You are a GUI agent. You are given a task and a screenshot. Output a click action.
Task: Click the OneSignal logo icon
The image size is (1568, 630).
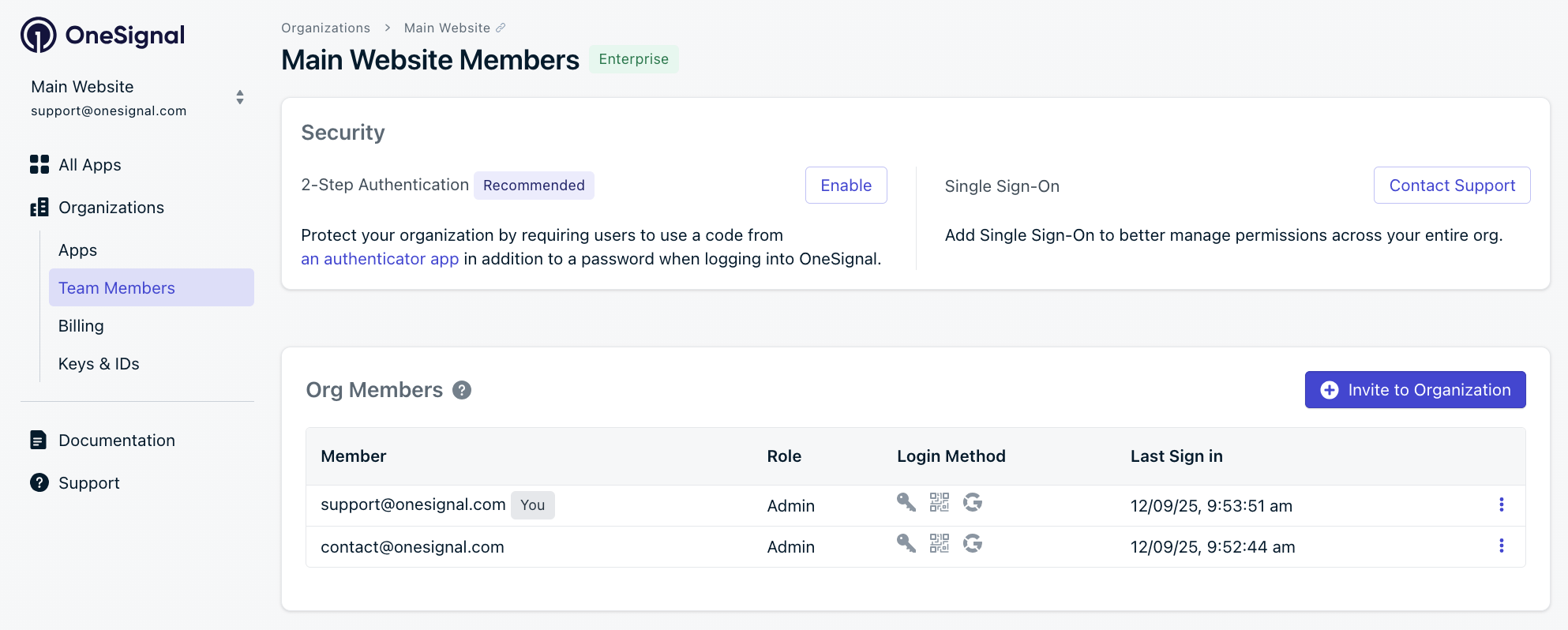[38, 35]
